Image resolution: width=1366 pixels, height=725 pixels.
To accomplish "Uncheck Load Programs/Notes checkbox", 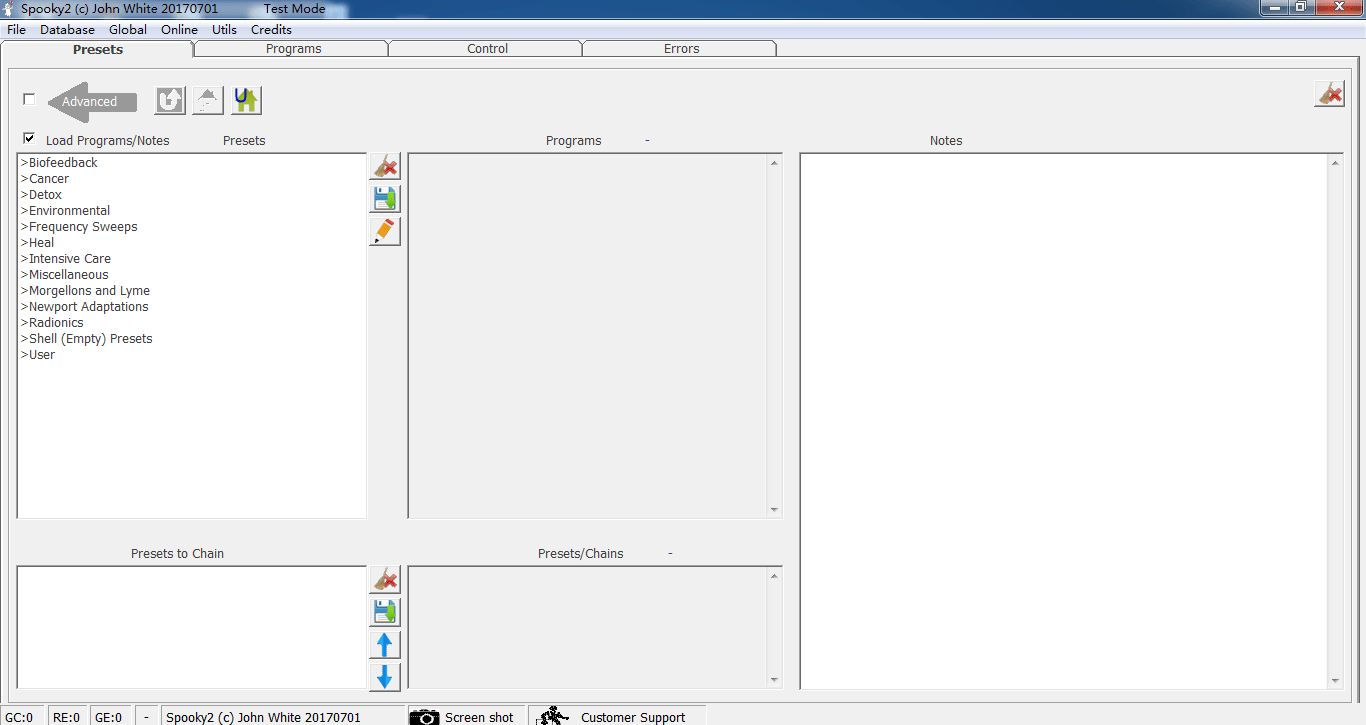I will [29, 139].
